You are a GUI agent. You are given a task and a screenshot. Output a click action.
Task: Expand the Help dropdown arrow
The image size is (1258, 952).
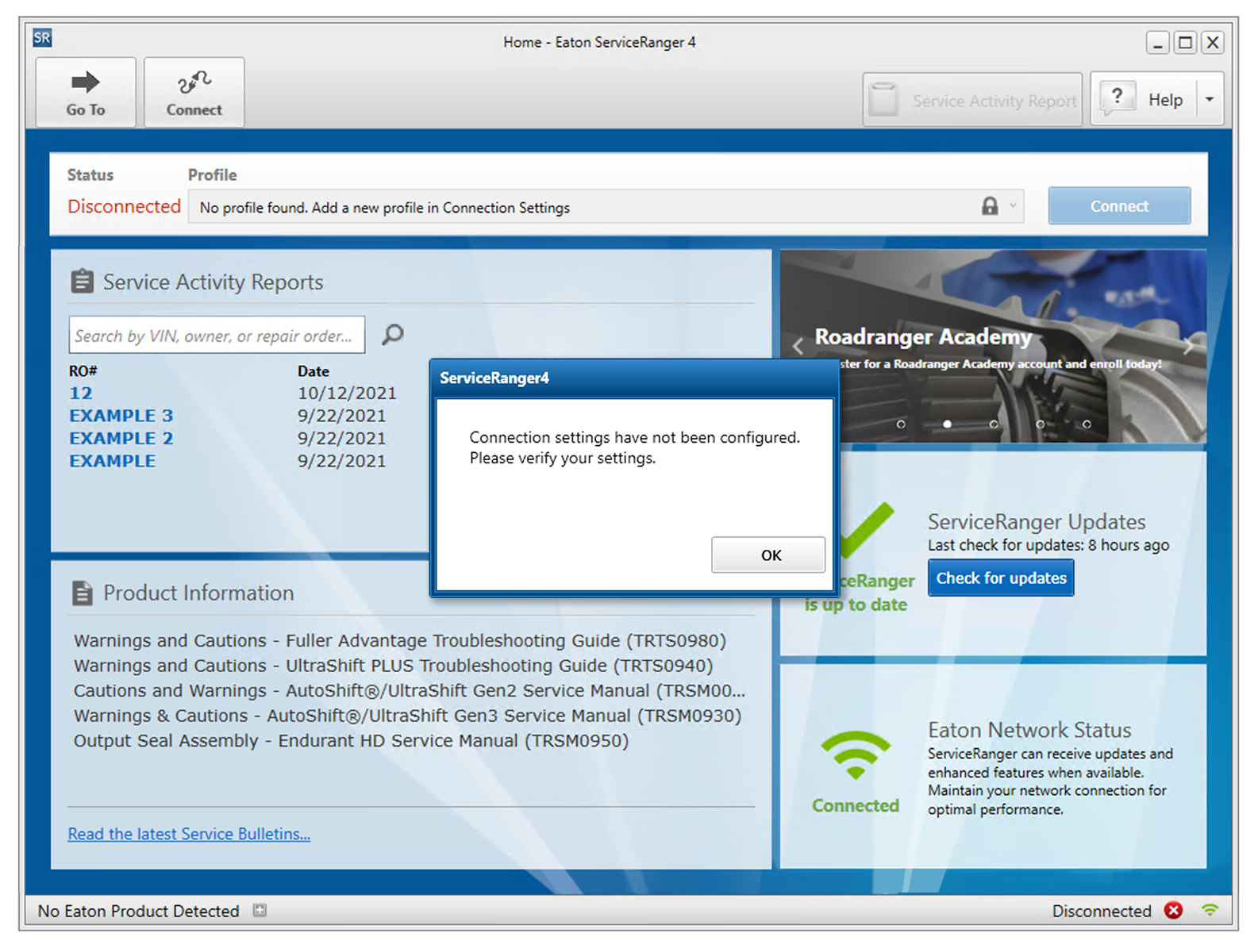1210,99
